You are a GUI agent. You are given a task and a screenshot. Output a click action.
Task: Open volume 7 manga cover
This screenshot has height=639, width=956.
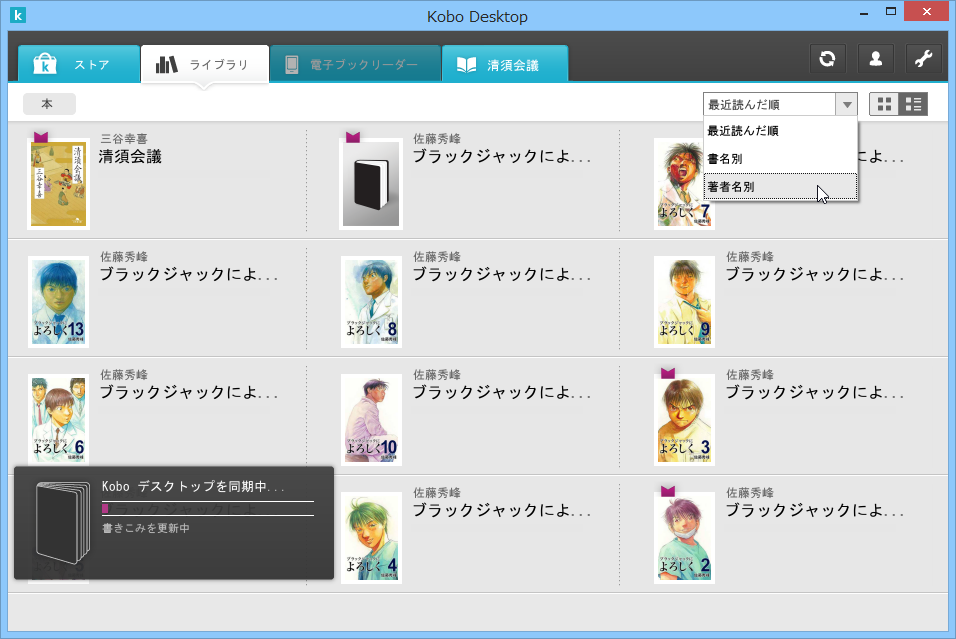point(683,184)
